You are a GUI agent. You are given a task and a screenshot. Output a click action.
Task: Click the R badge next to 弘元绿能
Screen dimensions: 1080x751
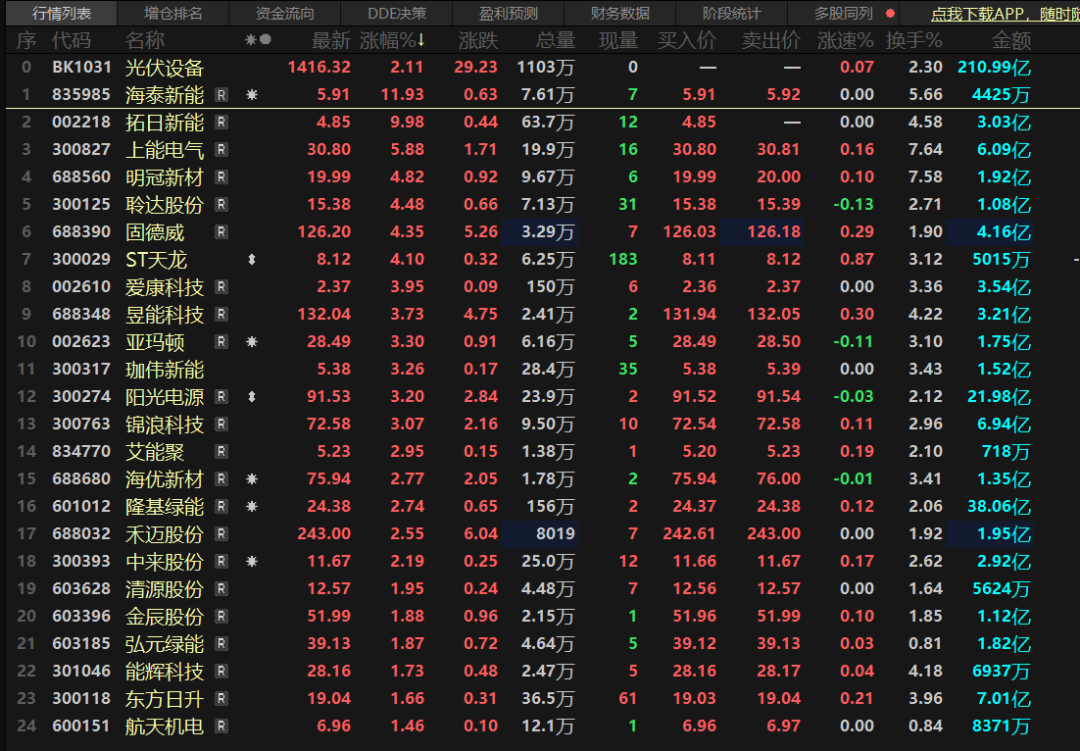coord(221,644)
